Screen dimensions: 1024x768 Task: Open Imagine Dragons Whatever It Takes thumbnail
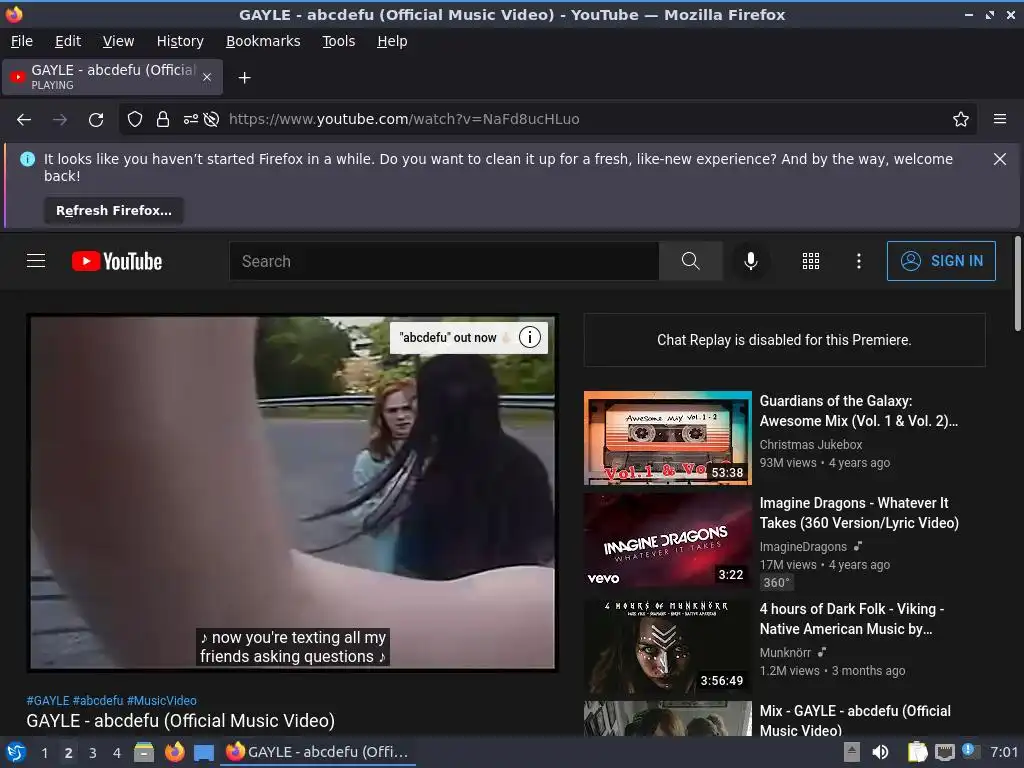[x=667, y=540]
